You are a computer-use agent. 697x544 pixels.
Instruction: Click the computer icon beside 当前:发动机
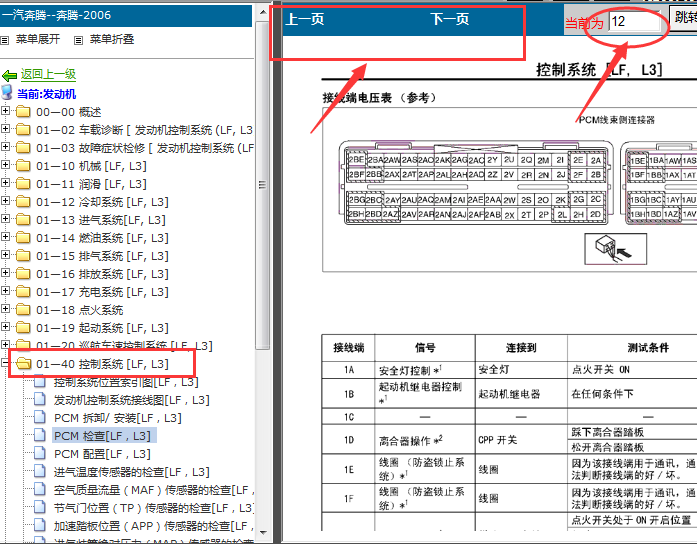point(7,93)
